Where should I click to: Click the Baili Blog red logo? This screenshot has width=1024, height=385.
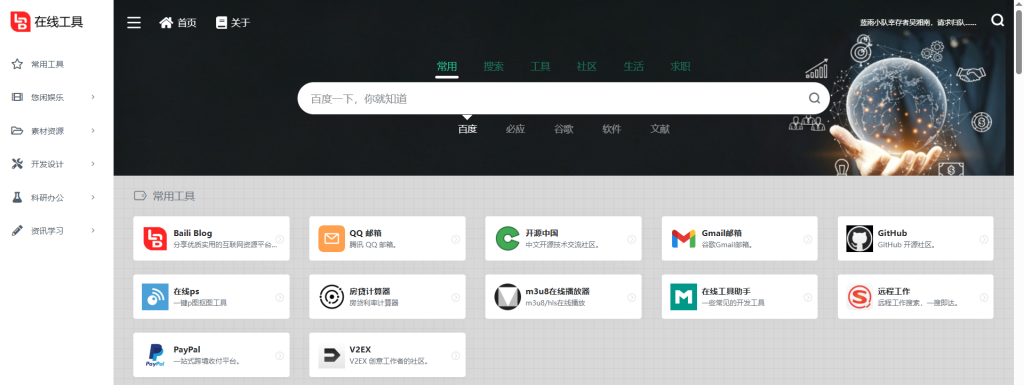click(155, 239)
